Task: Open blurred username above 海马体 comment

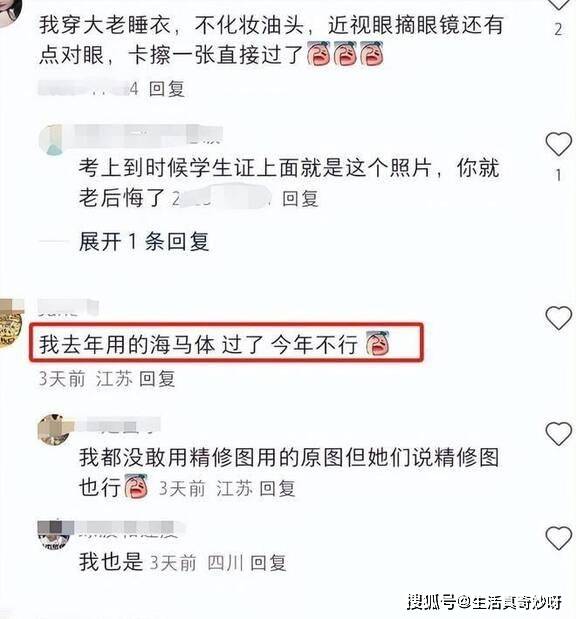Action: click(68, 308)
